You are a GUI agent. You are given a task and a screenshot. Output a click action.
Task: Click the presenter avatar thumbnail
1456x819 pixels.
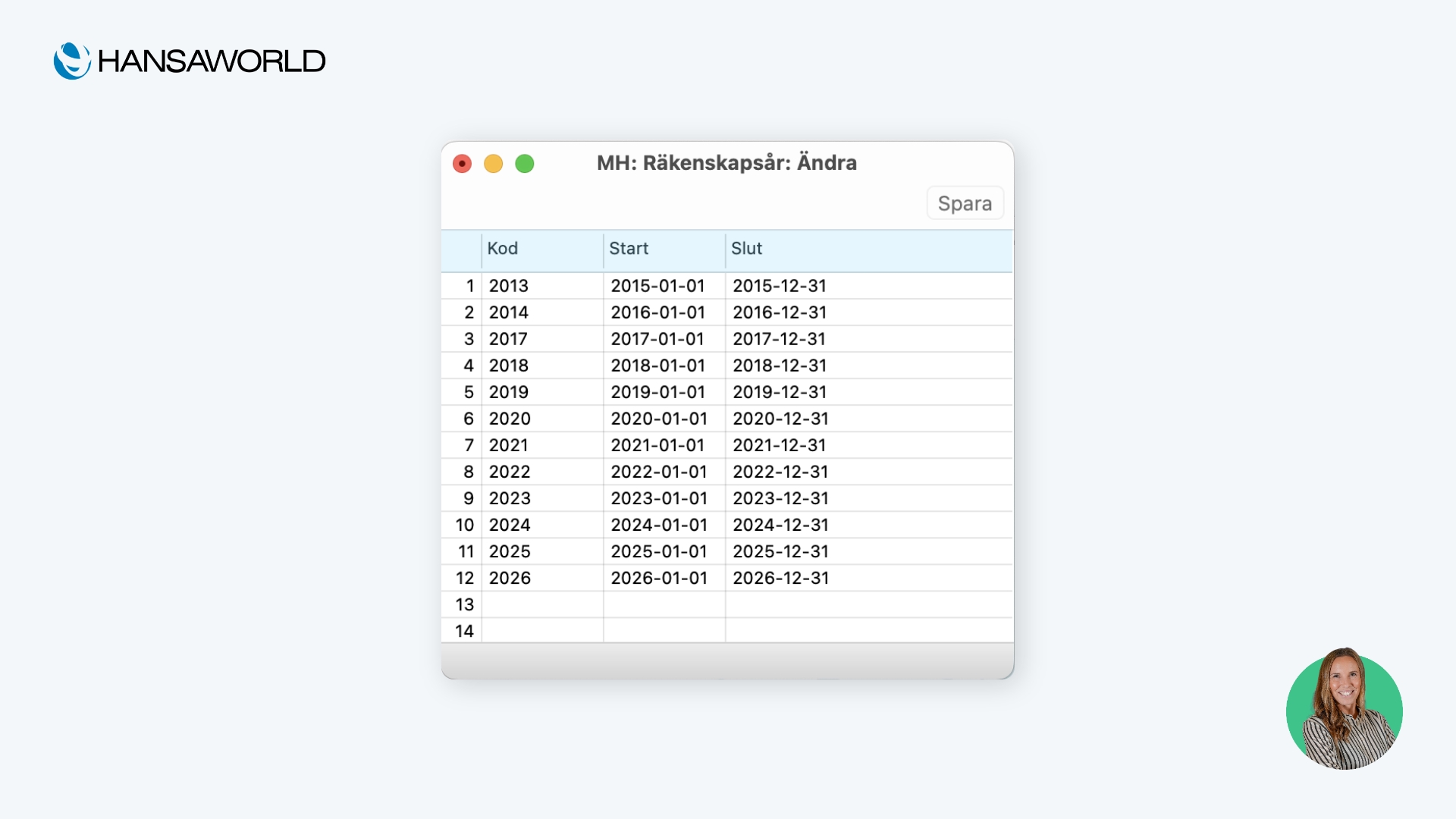coord(1344,710)
